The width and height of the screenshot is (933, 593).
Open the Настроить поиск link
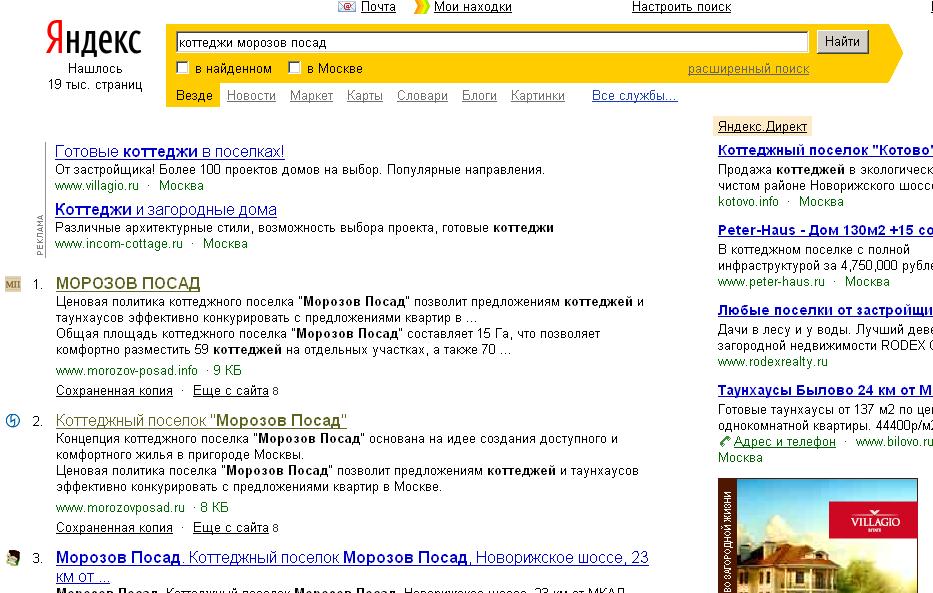point(681,7)
